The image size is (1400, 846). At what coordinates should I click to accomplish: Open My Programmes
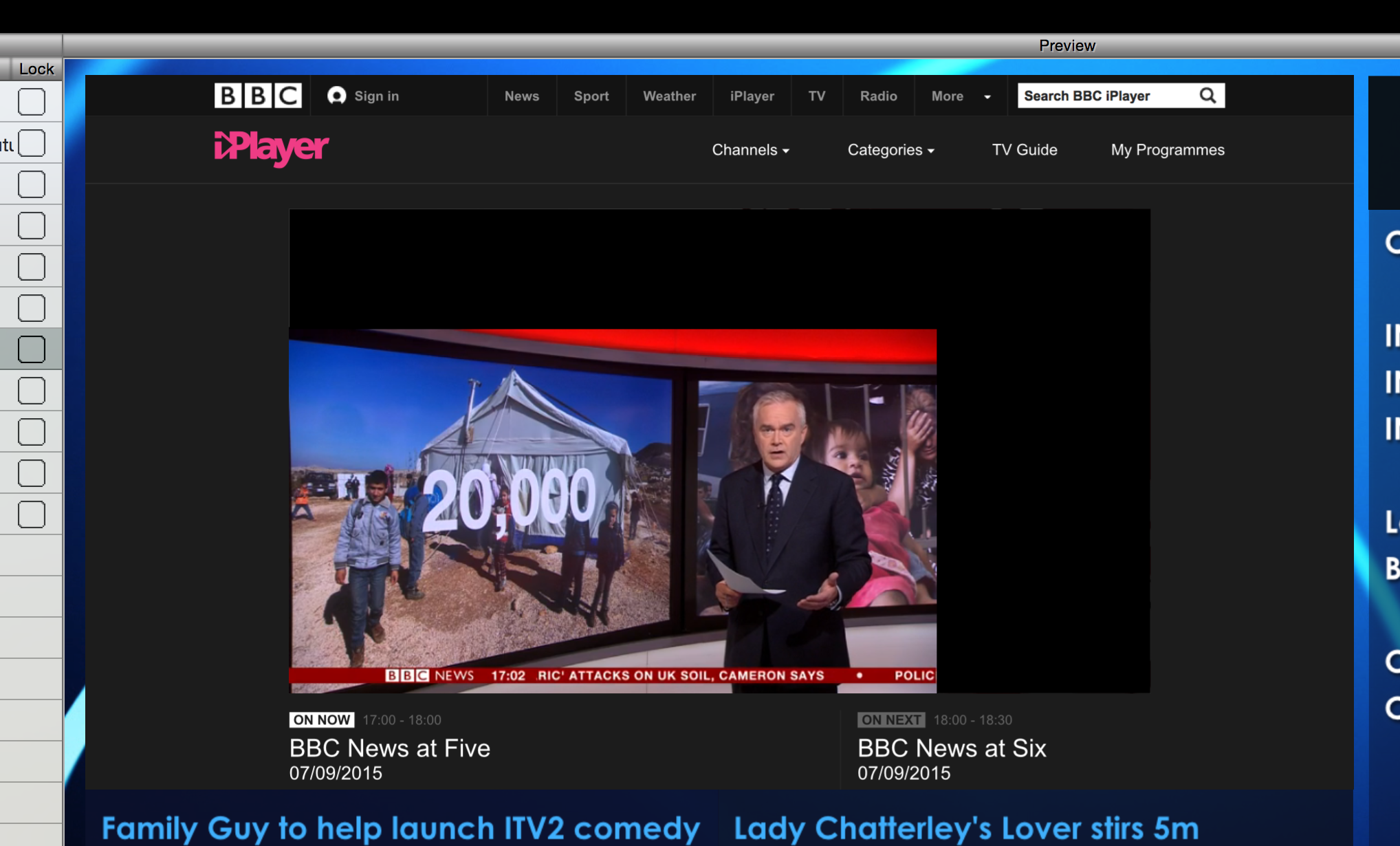click(1168, 150)
